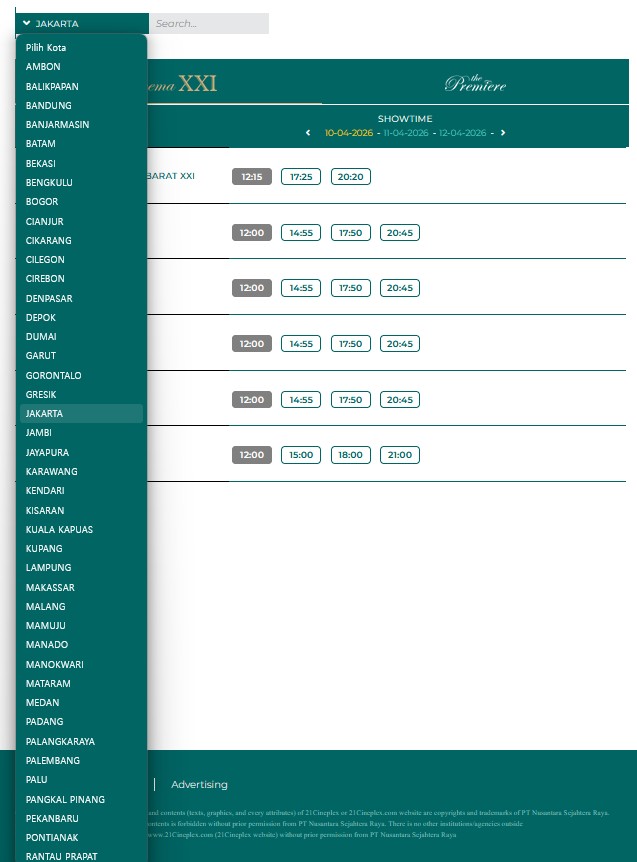Select KUPANG from city list
The width and height of the screenshot is (637, 862).
81,548
